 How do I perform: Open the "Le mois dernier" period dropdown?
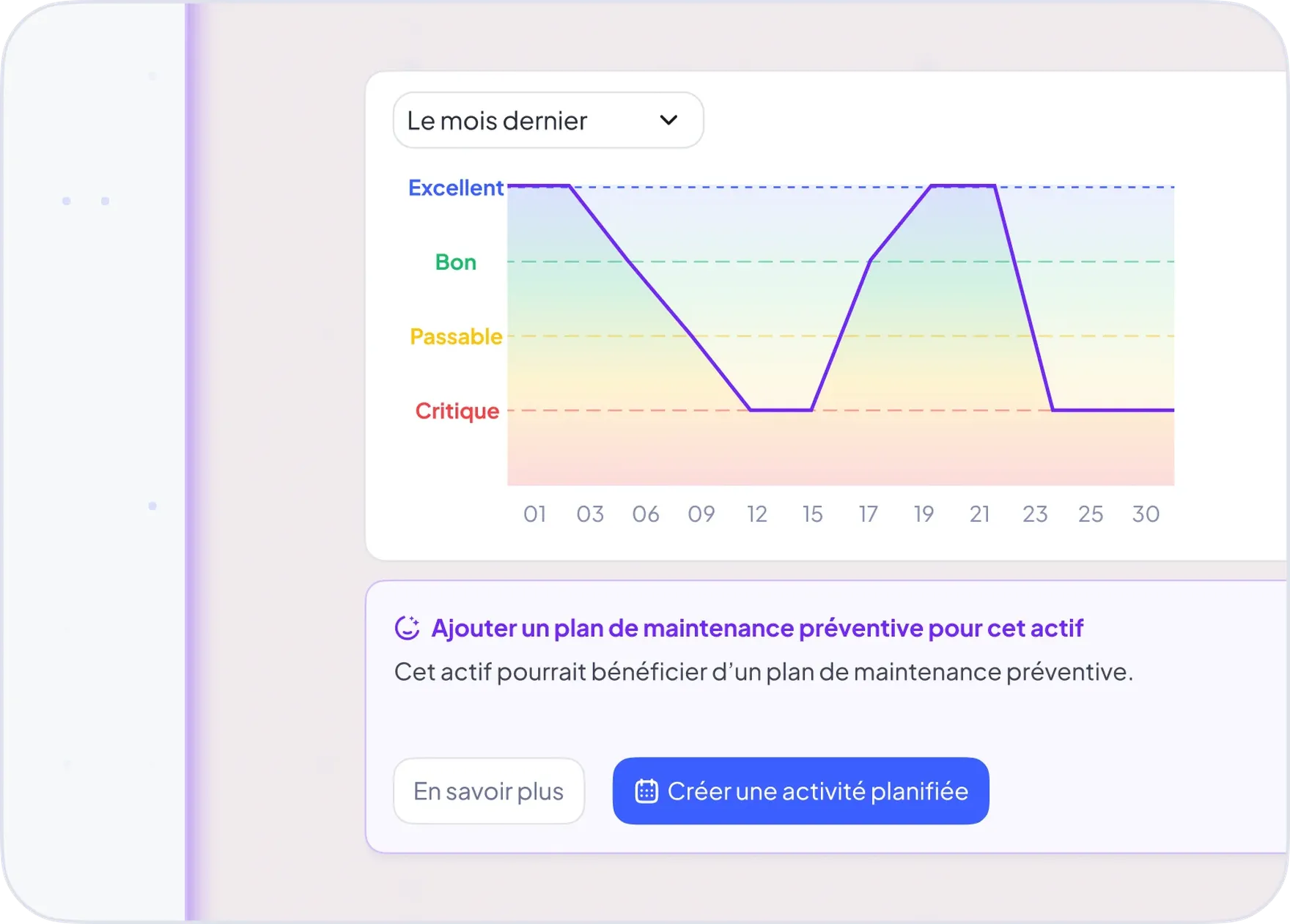[548, 120]
